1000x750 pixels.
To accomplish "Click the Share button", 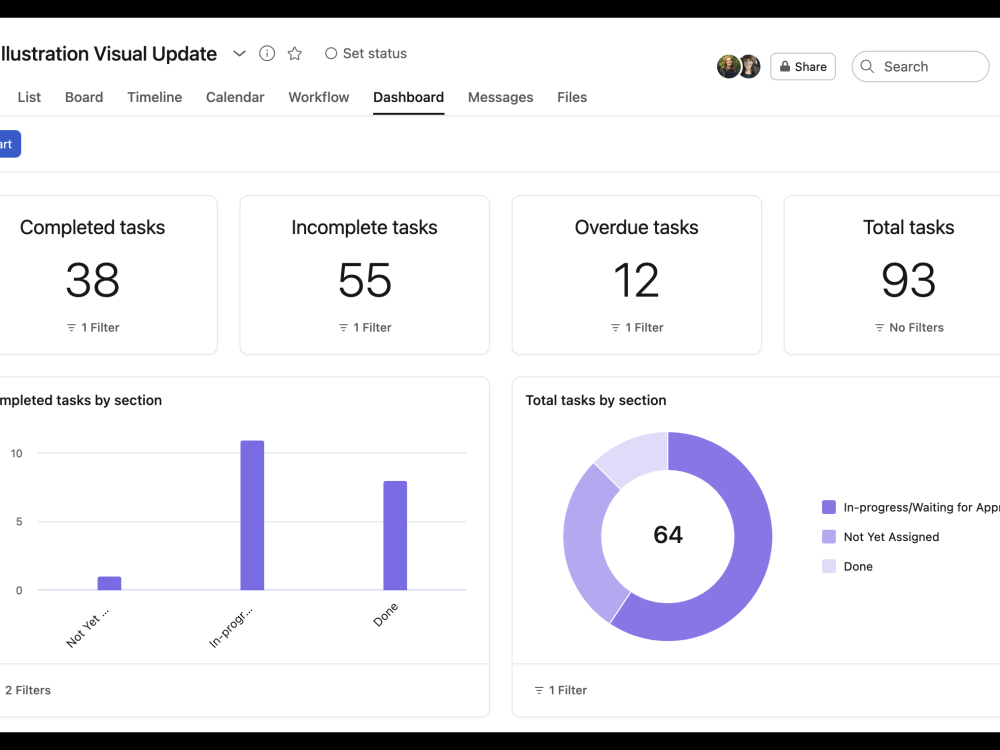I will 803,66.
